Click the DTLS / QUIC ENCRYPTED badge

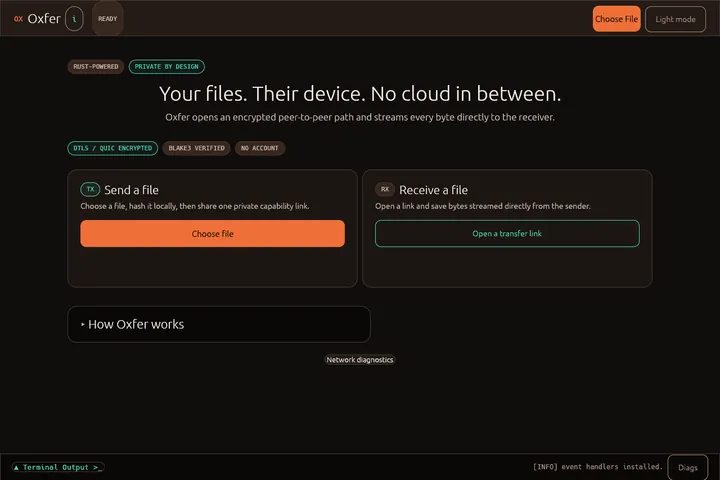pyautogui.click(x=112, y=148)
